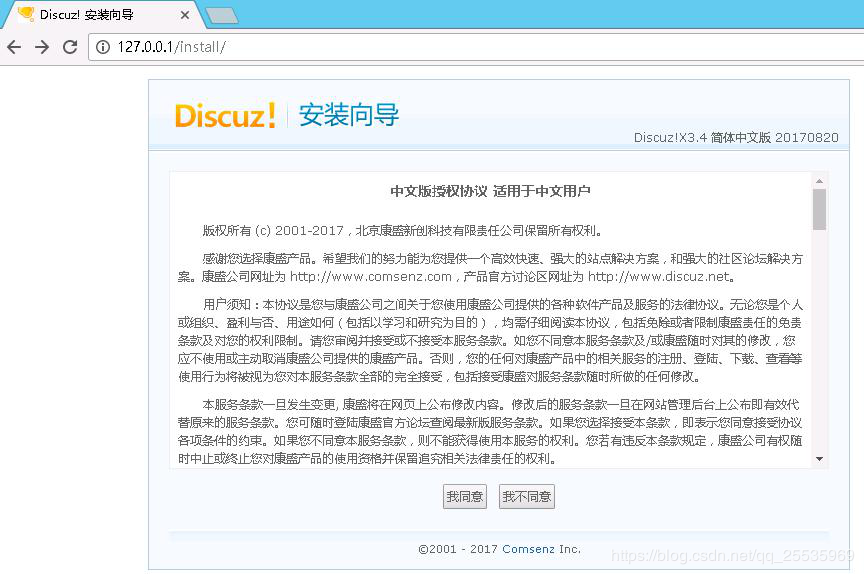864x574 pixels.
Task: Click the license agreement scrollbar thumb
Action: click(819, 209)
